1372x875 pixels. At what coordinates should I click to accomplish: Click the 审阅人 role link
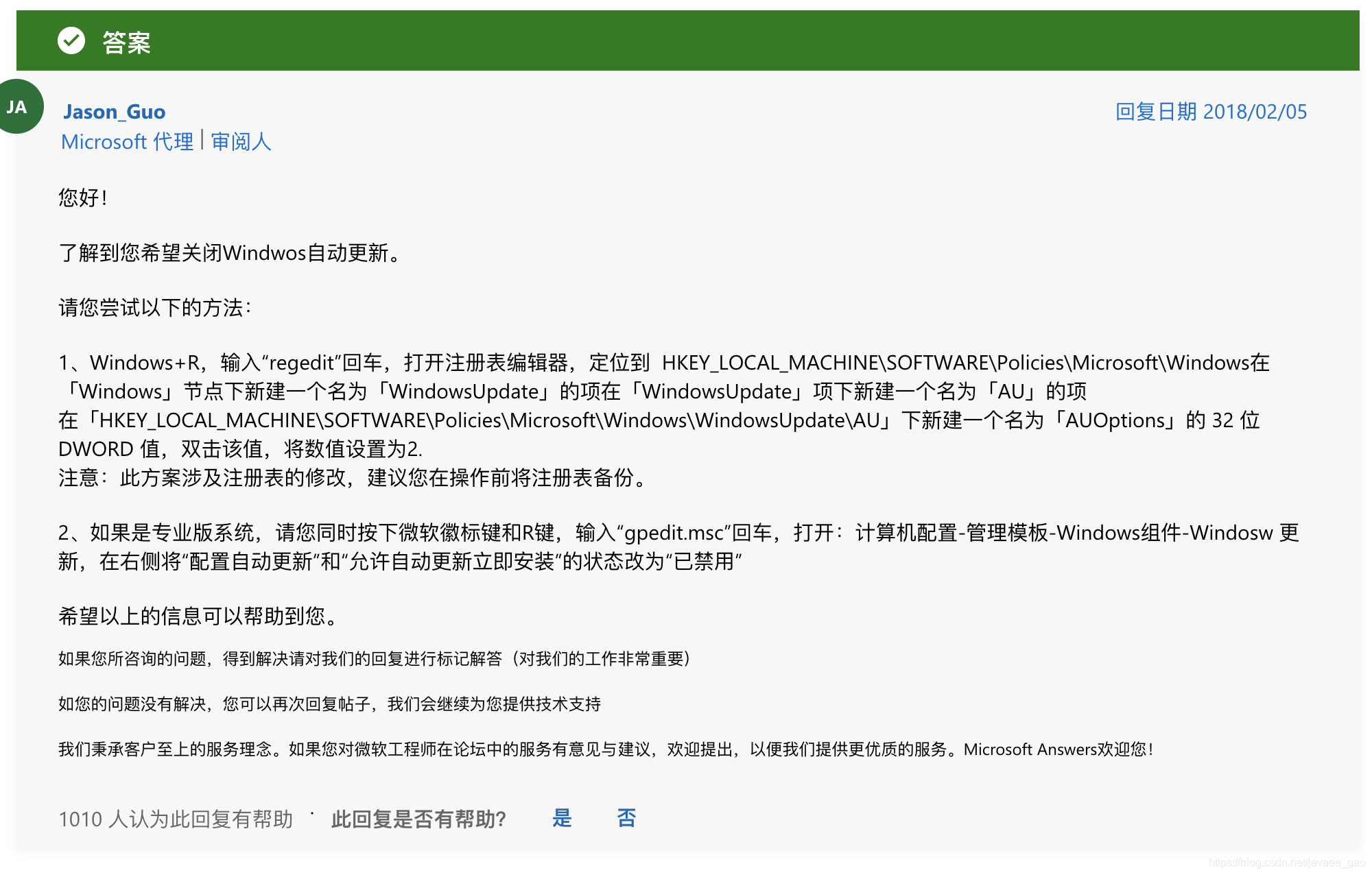(x=241, y=142)
